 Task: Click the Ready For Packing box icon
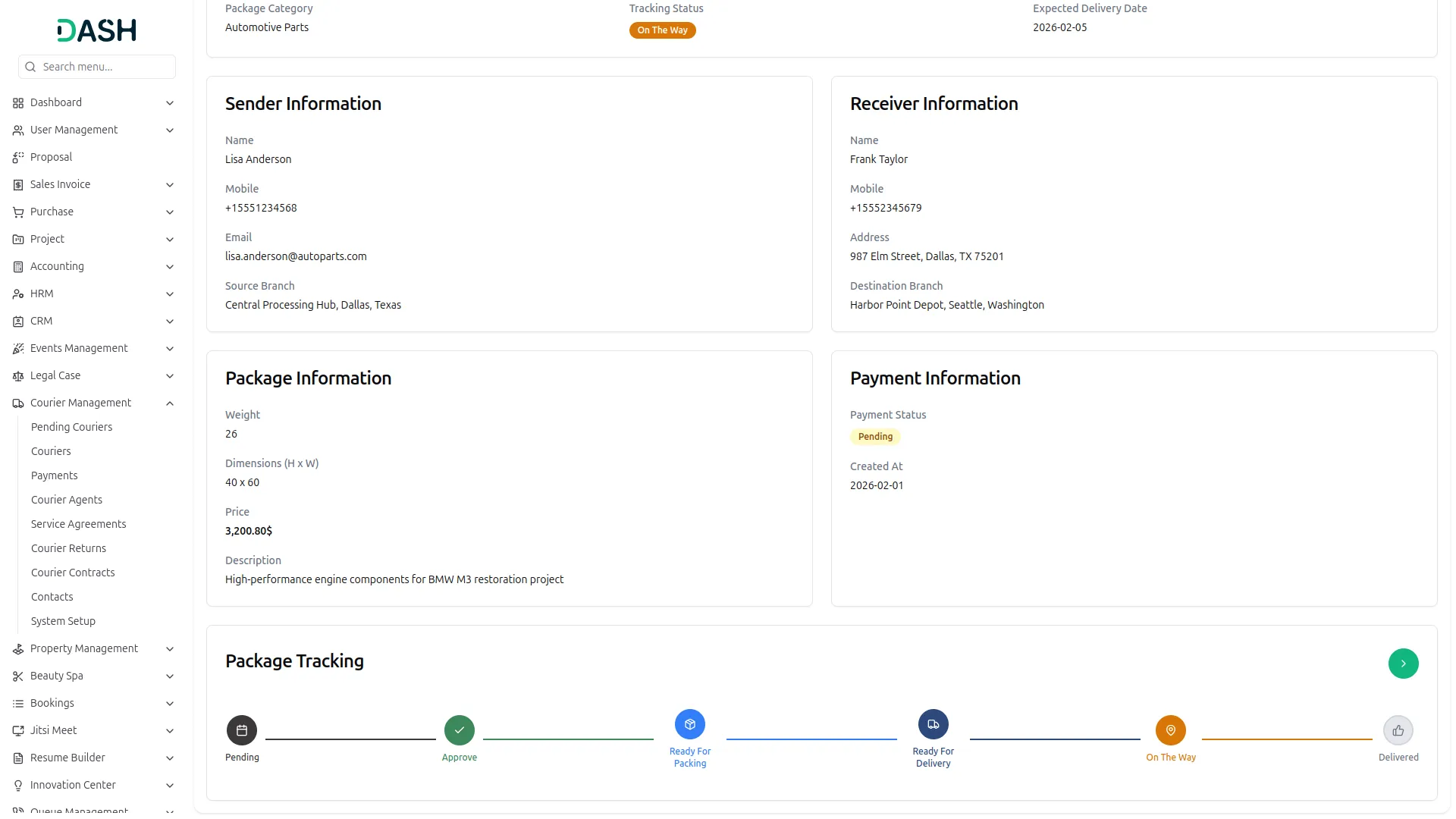690,724
